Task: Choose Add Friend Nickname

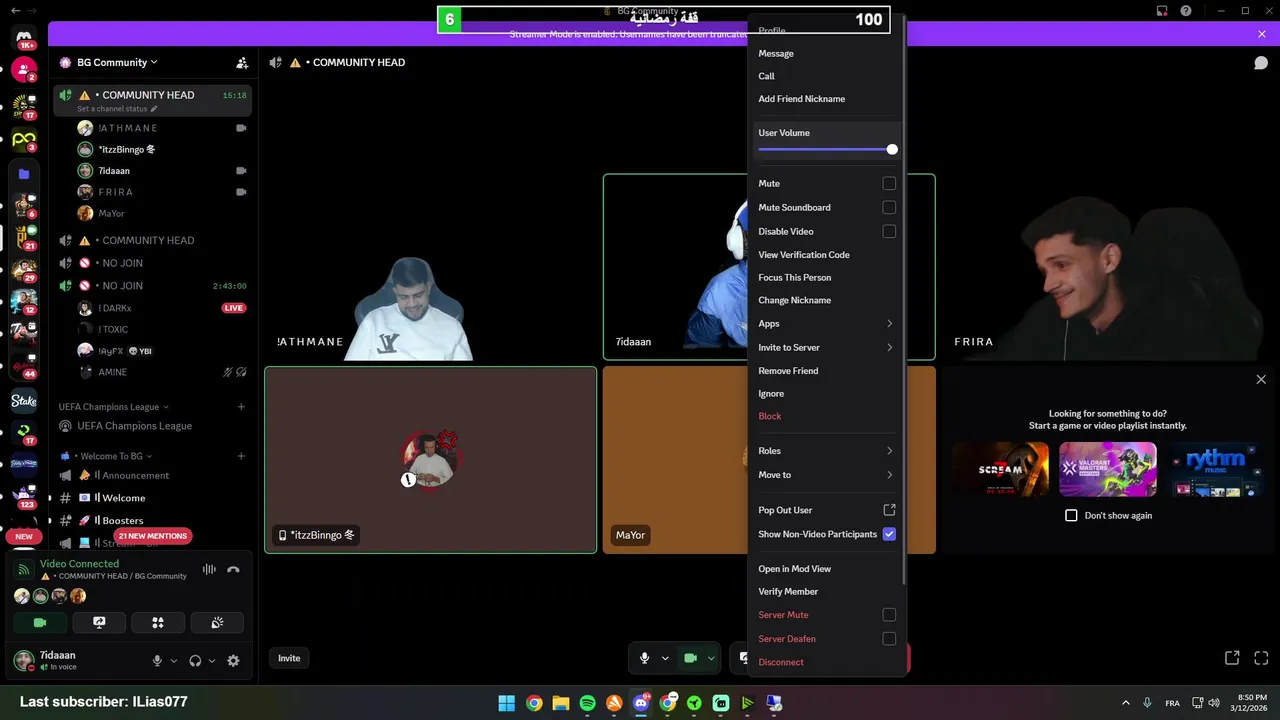Action: (x=825, y=99)
